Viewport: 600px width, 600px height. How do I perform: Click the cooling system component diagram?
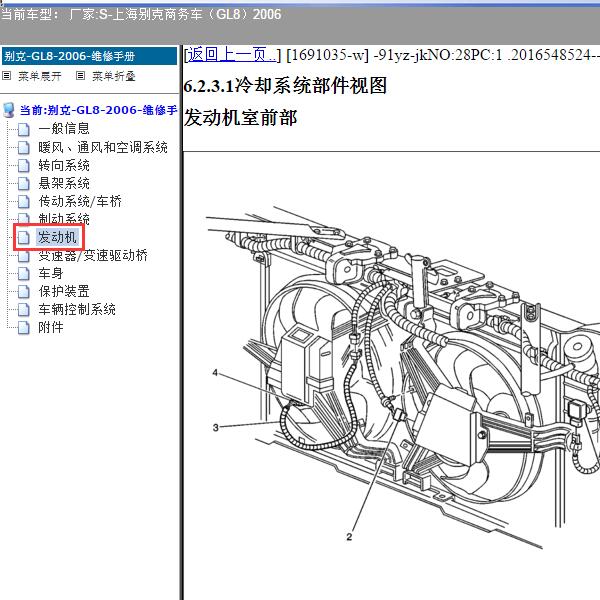(403, 377)
